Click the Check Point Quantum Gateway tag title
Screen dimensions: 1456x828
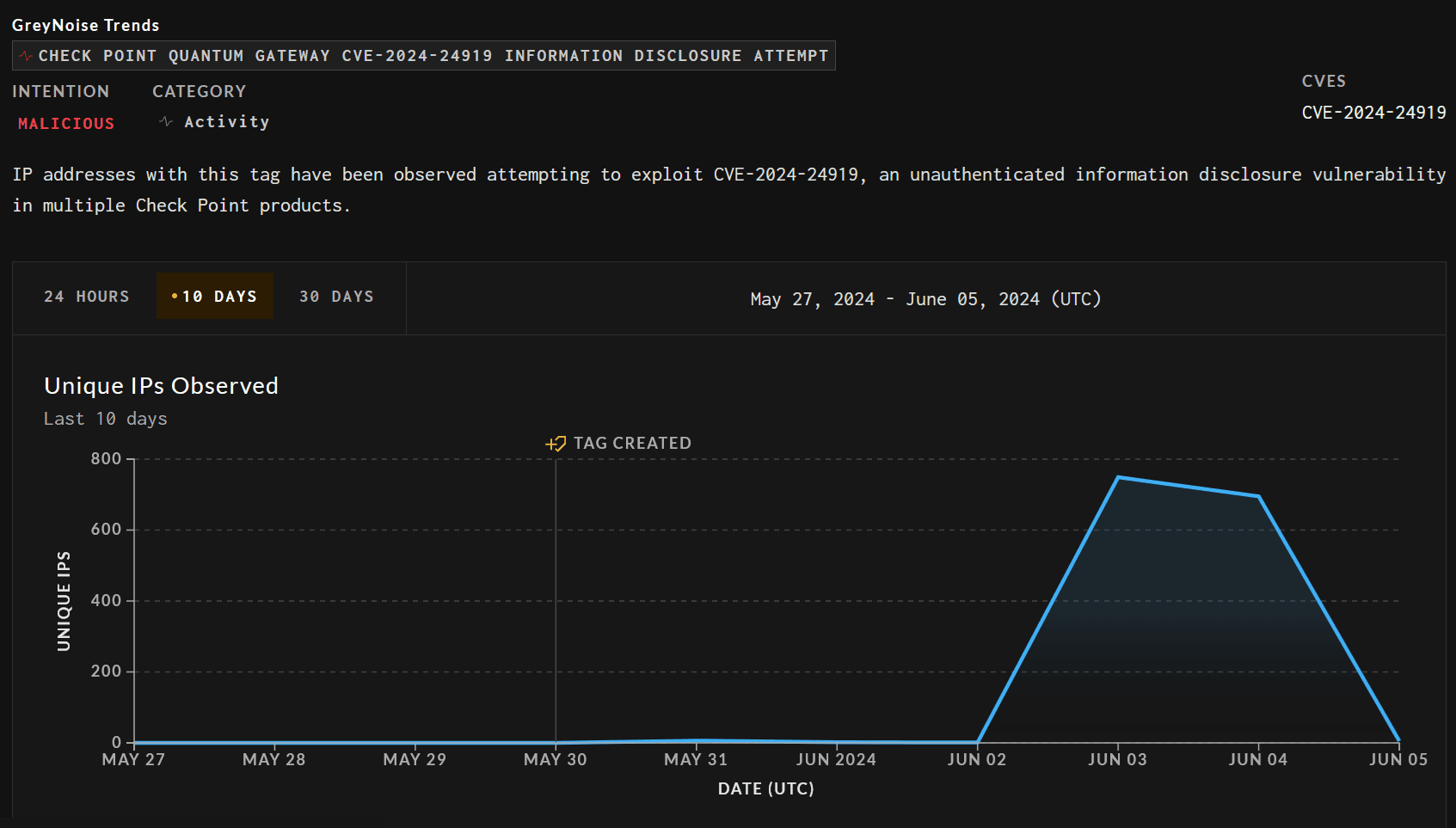pos(433,56)
